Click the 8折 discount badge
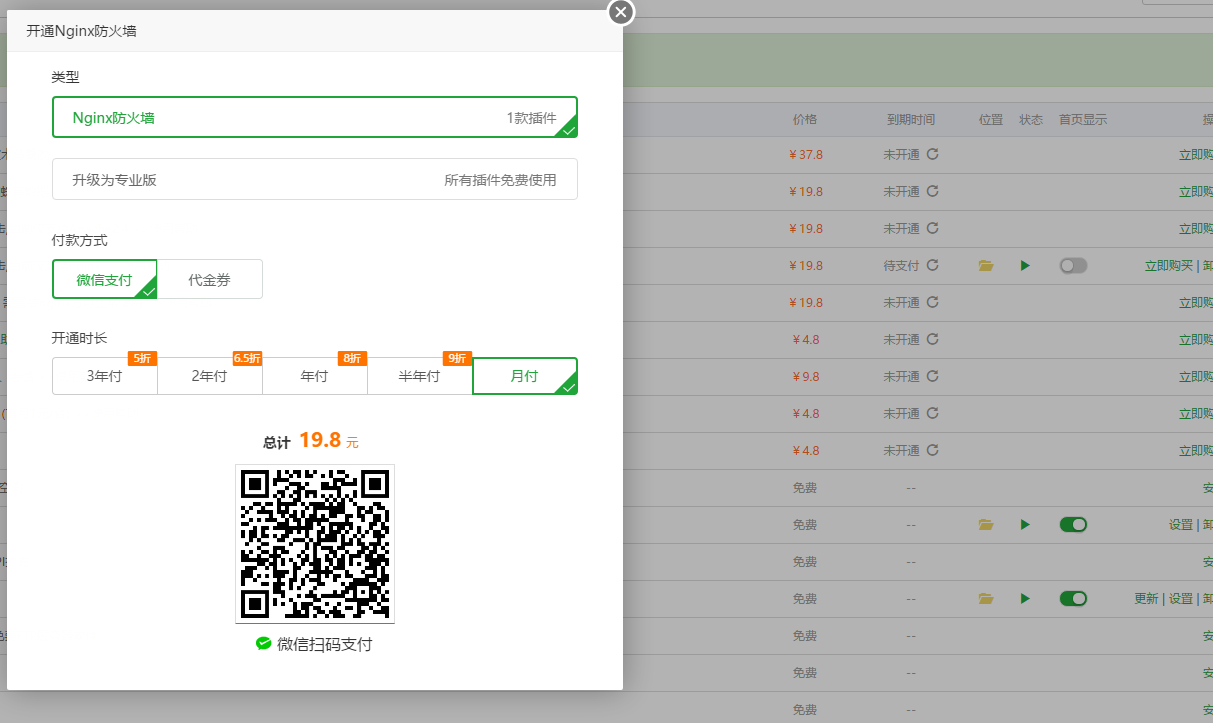 pos(352,358)
